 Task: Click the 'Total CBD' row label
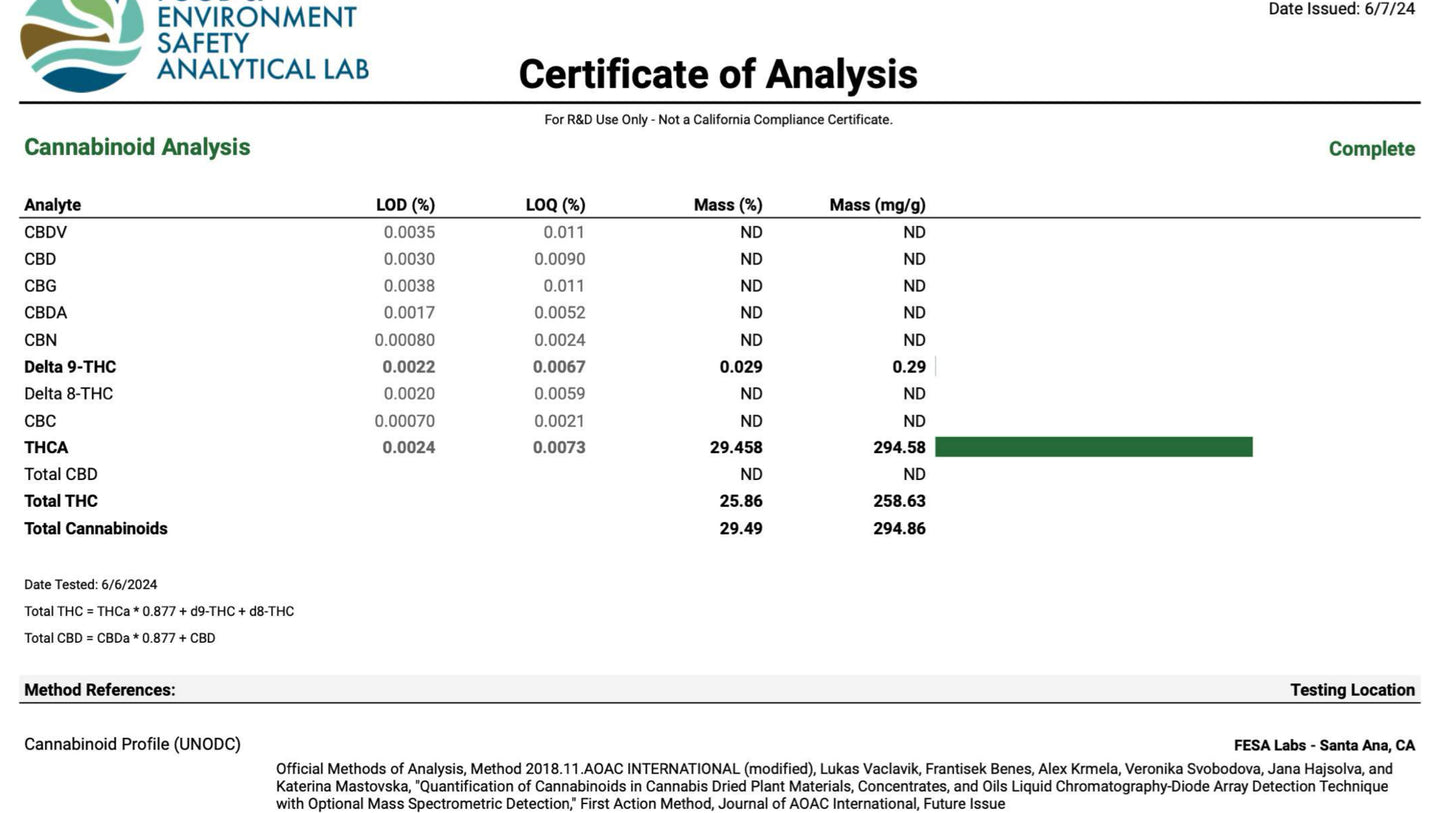point(60,474)
